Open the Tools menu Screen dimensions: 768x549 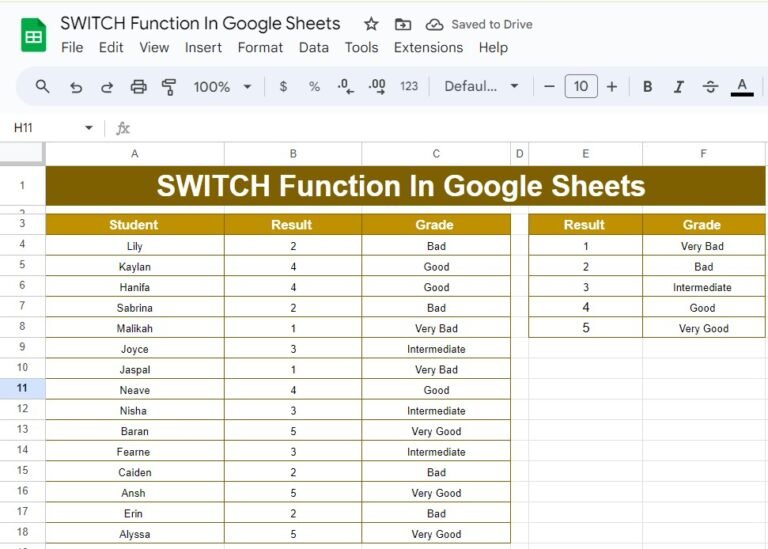[361, 48]
